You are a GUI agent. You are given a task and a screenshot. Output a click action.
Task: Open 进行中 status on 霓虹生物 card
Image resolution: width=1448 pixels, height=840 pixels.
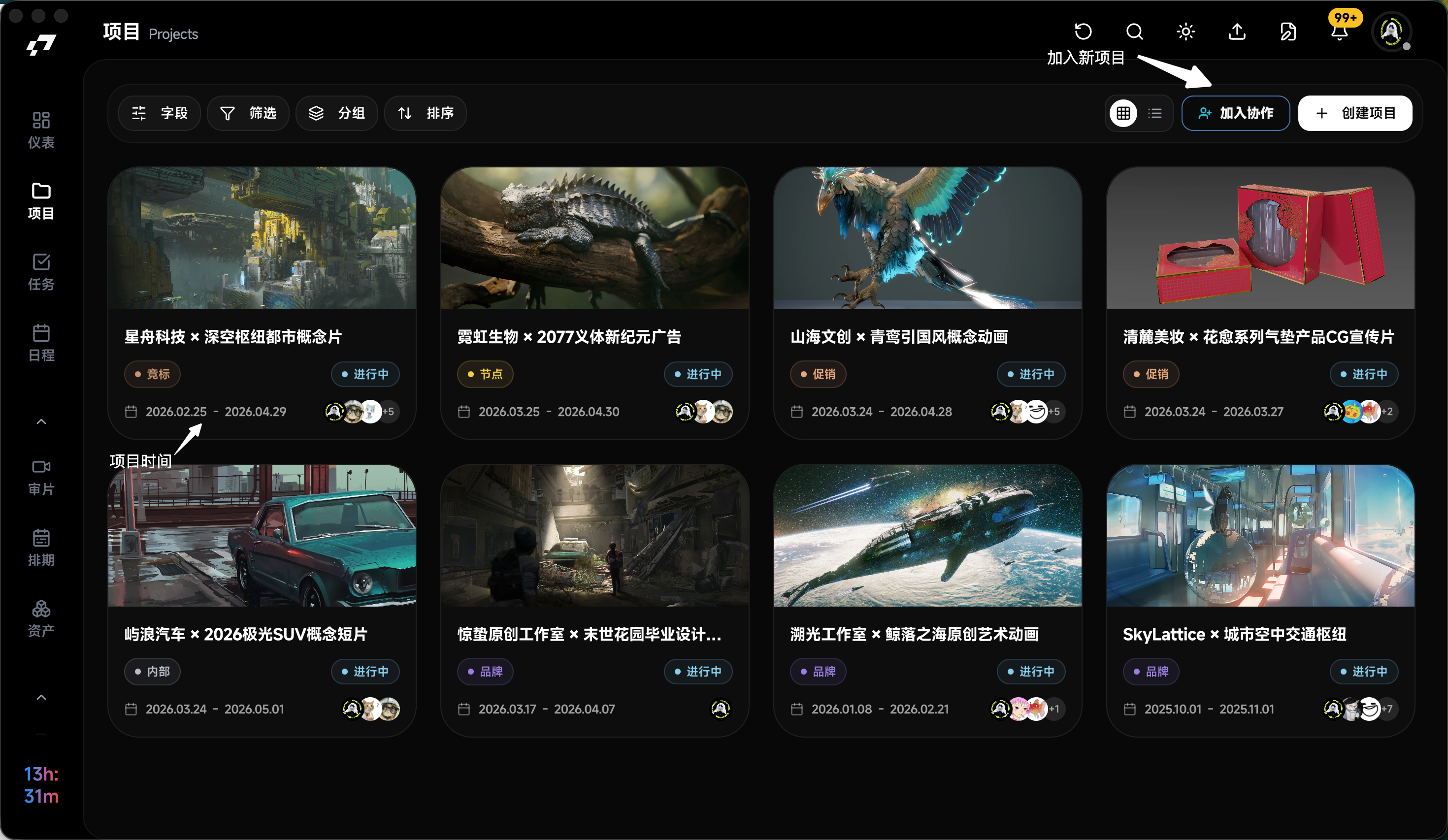point(698,374)
